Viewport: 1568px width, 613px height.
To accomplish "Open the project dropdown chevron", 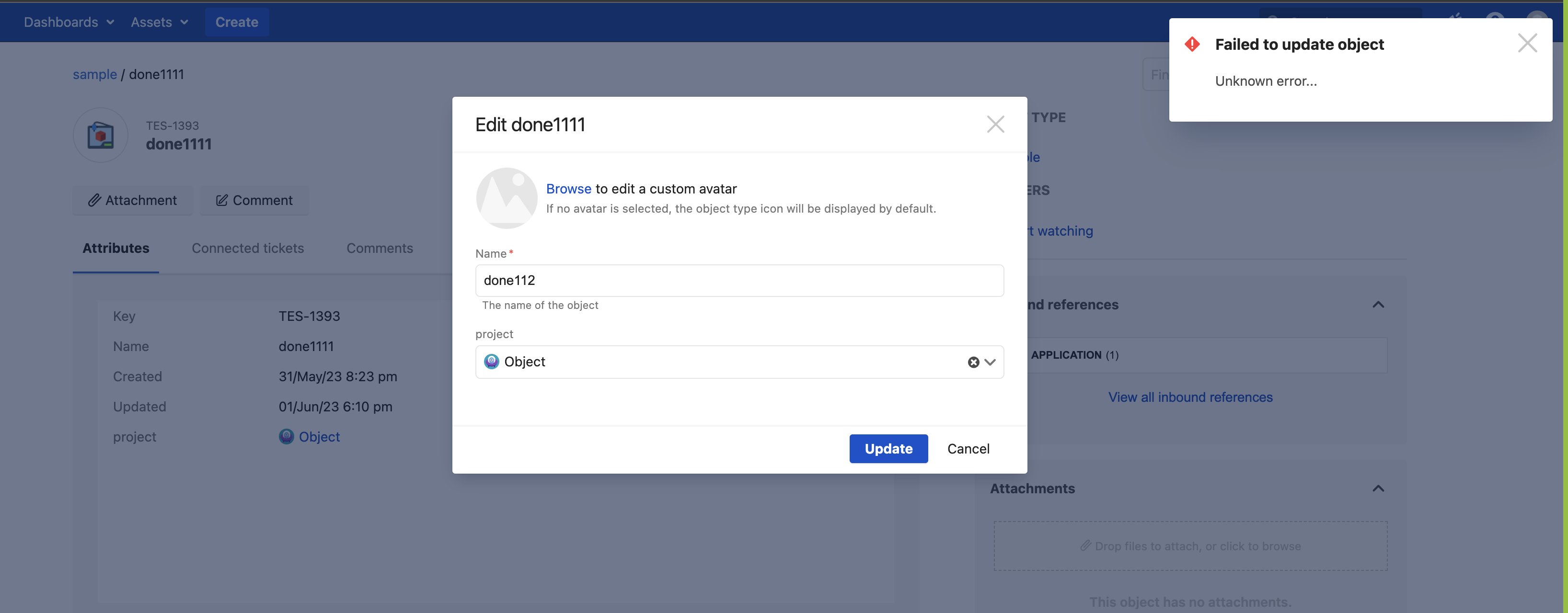I will pyautogui.click(x=991, y=363).
